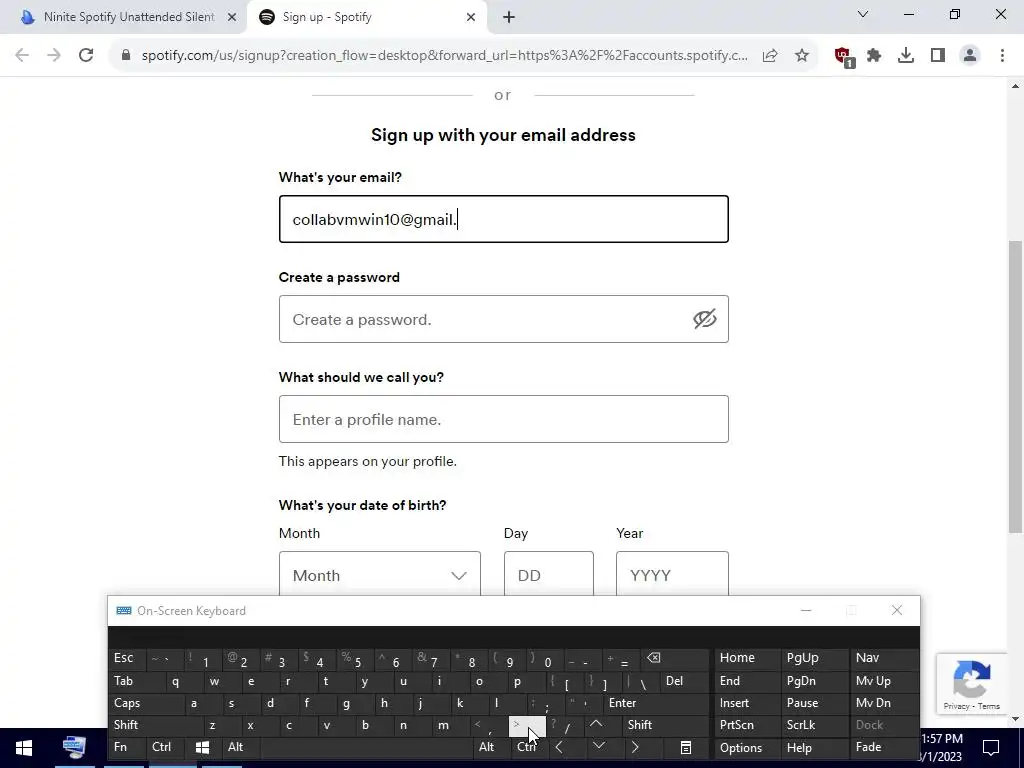The width and height of the screenshot is (1024, 768).
Task: Click the reCAPTCHA Terms link
Action: (x=989, y=706)
